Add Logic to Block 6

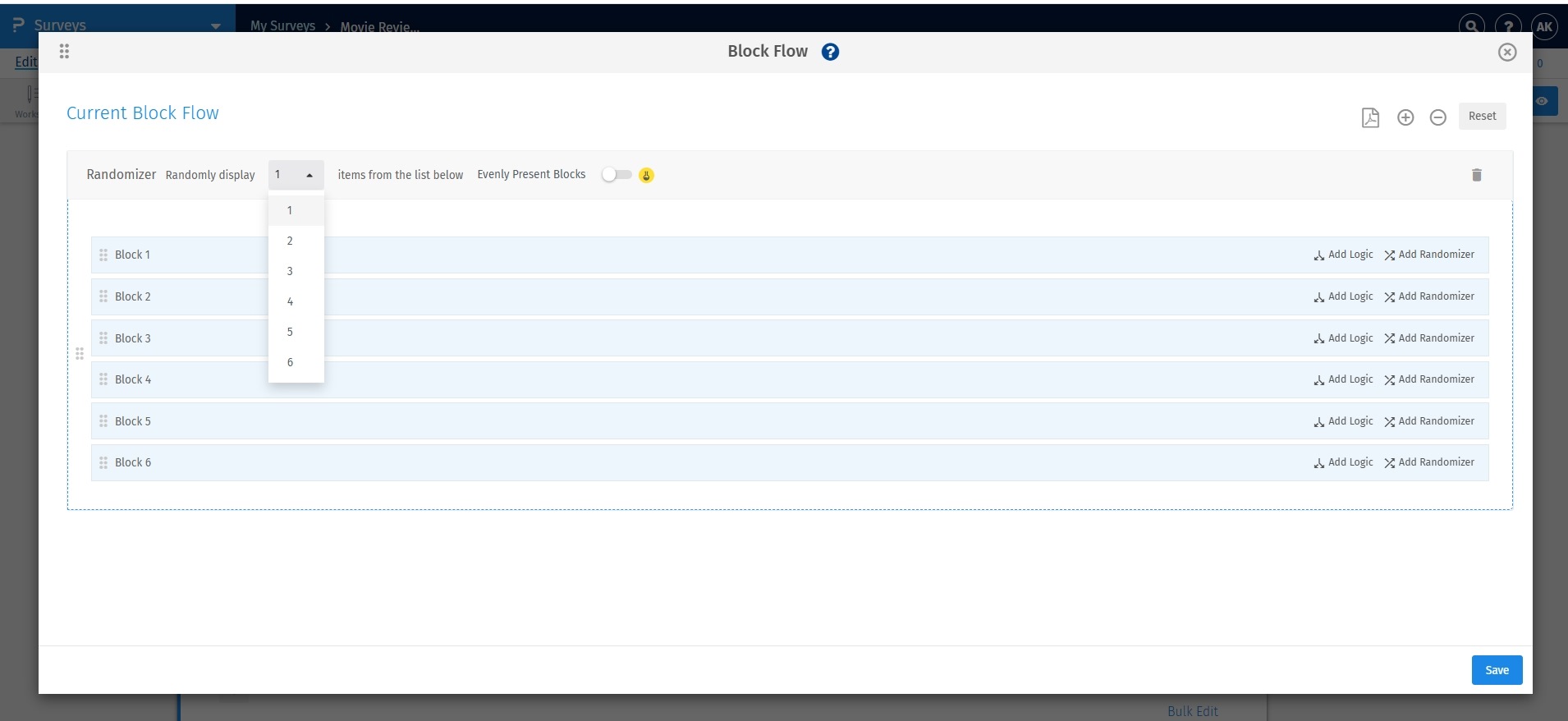(x=1343, y=462)
